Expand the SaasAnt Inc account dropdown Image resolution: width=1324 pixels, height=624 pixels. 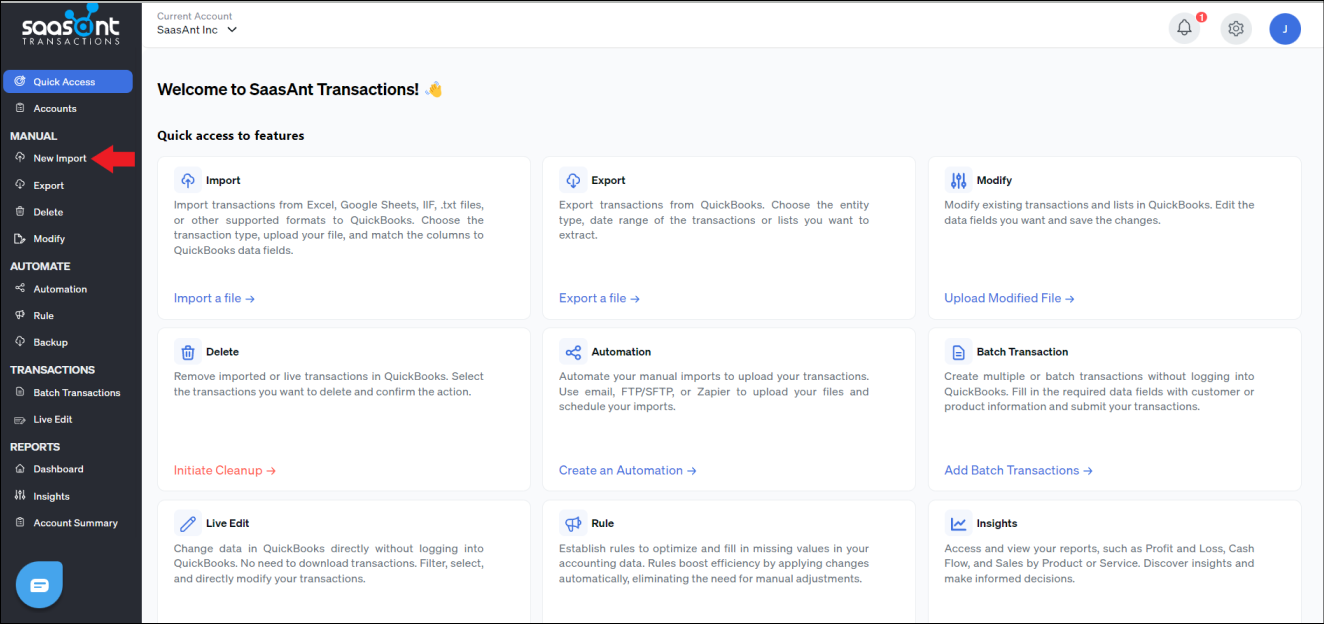pyautogui.click(x=197, y=30)
